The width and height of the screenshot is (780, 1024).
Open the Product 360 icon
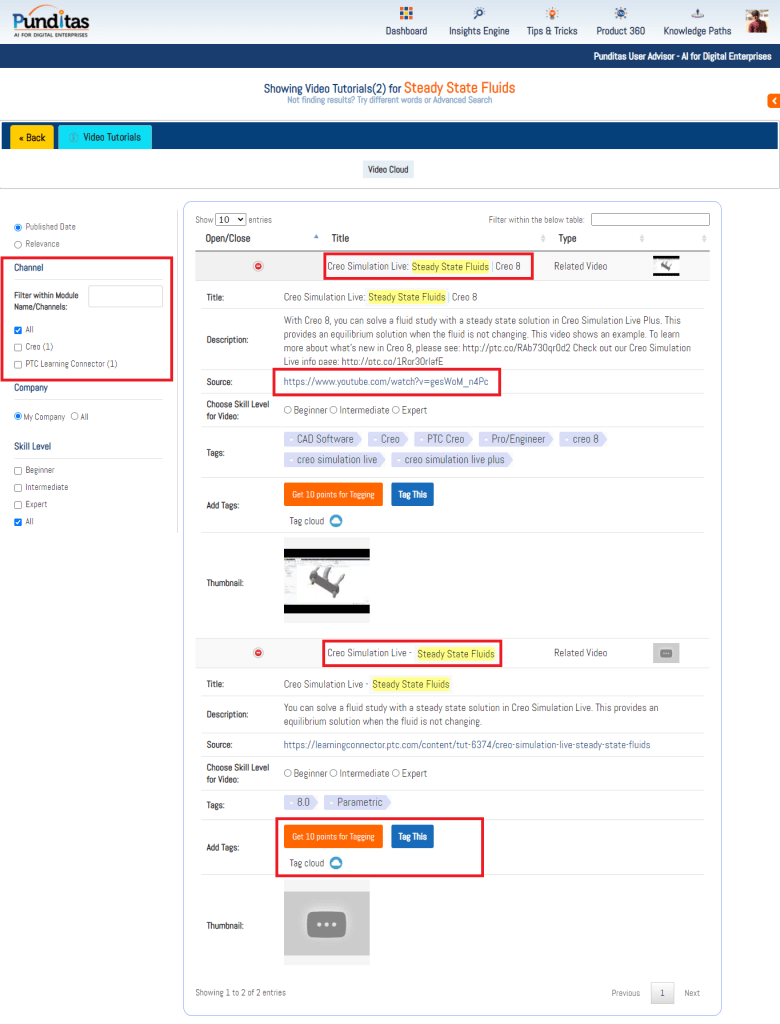620,14
